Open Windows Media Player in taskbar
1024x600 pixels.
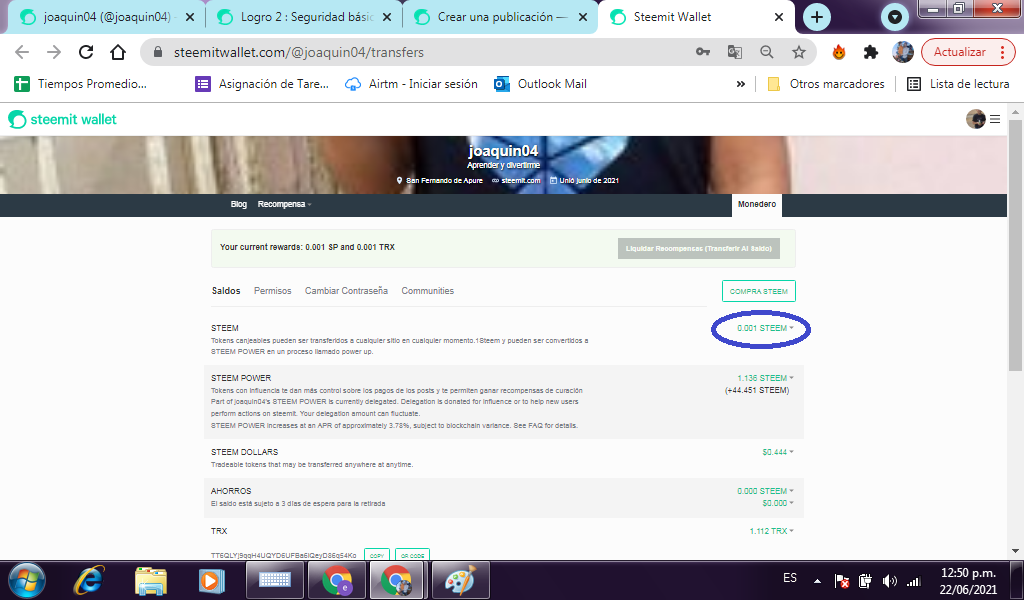pos(211,580)
